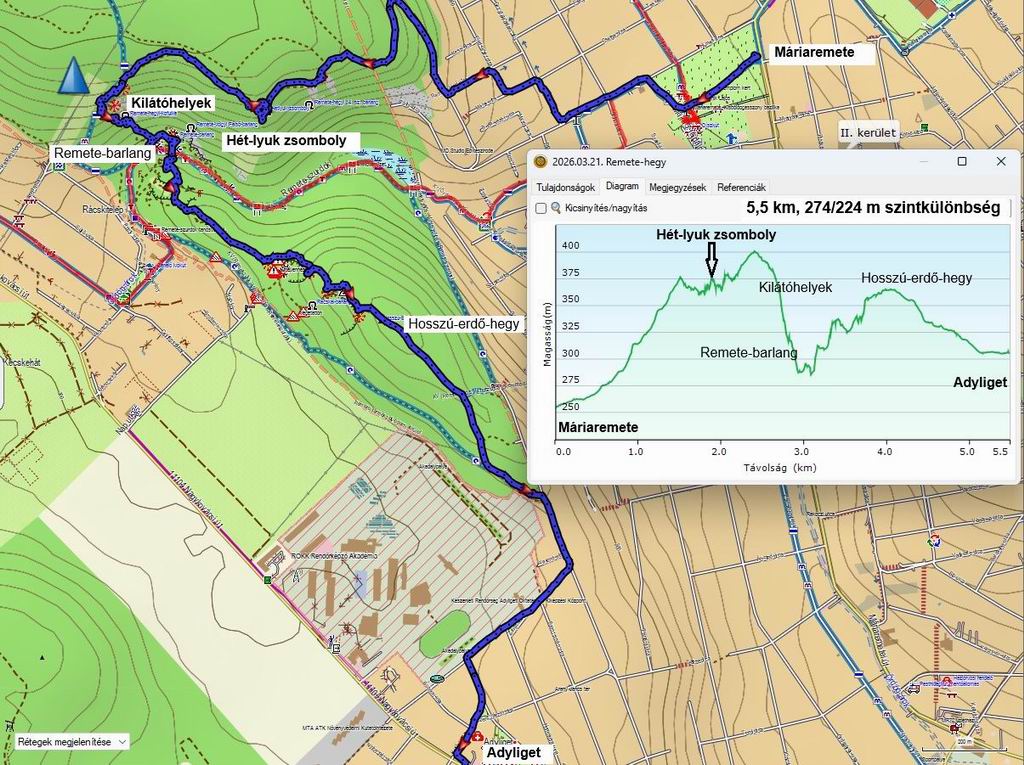This screenshot has height=765, width=1024.
Task: Maximize the Remete-hegy track dialog
Action: click(x=962, y=162)
